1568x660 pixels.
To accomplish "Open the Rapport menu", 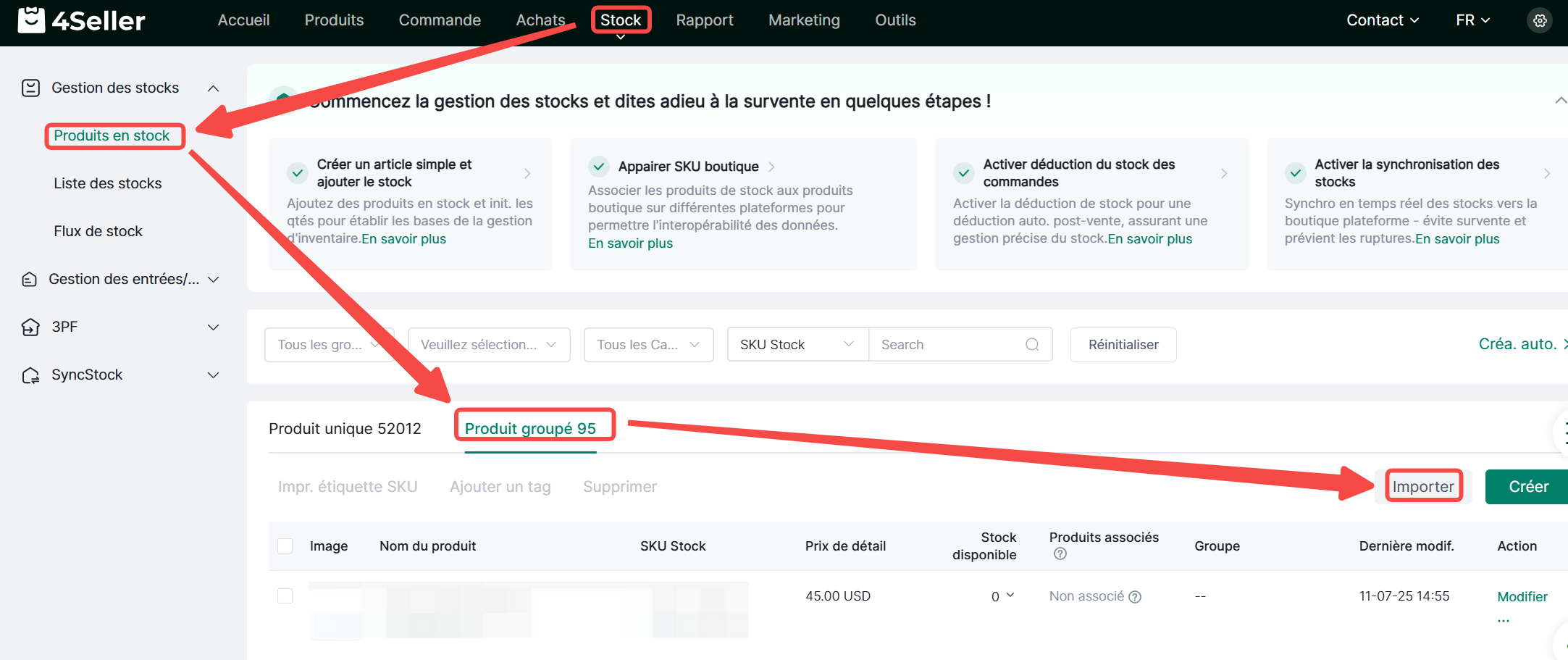I will point(704,20).
